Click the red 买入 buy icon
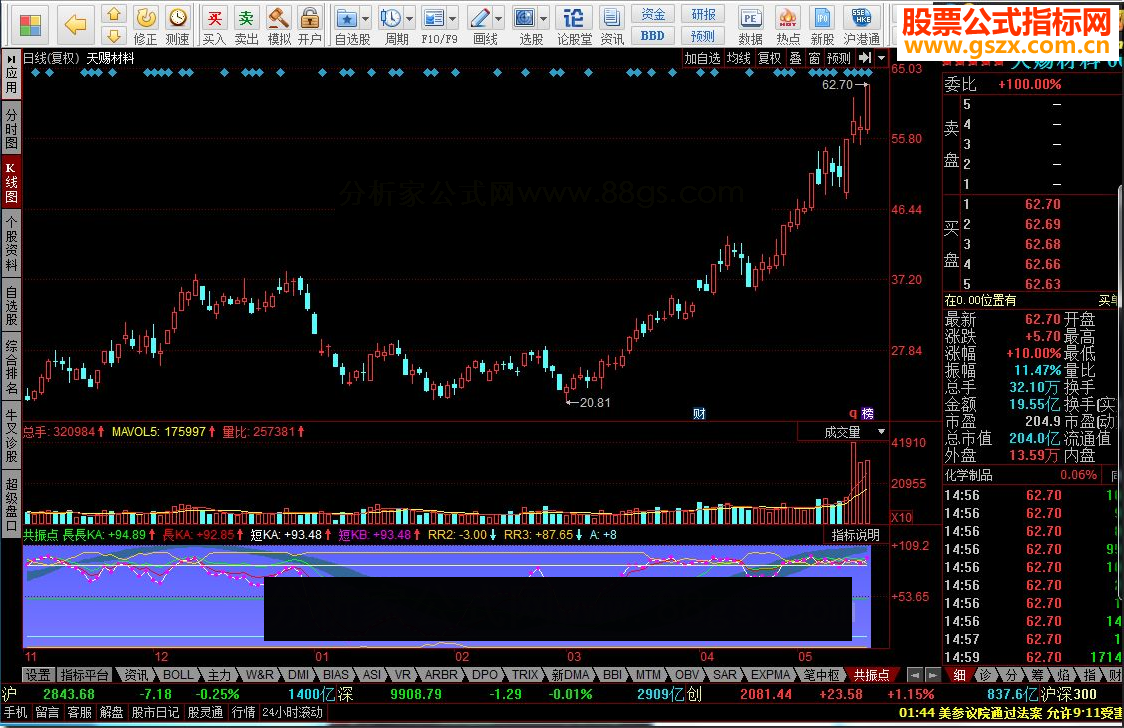 pyautogui.click(x=214, y=25)
